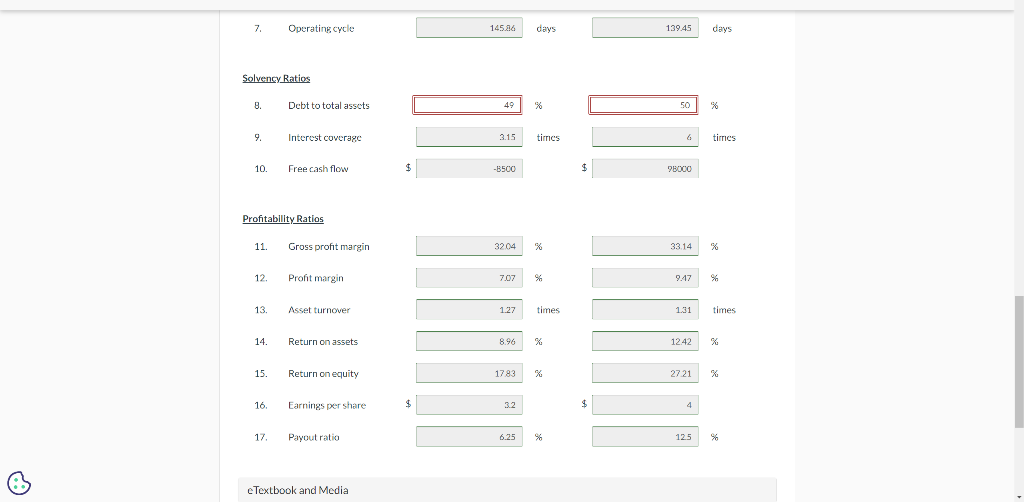Click the second Operating cycle field showing 139.45

pos(645,28)
